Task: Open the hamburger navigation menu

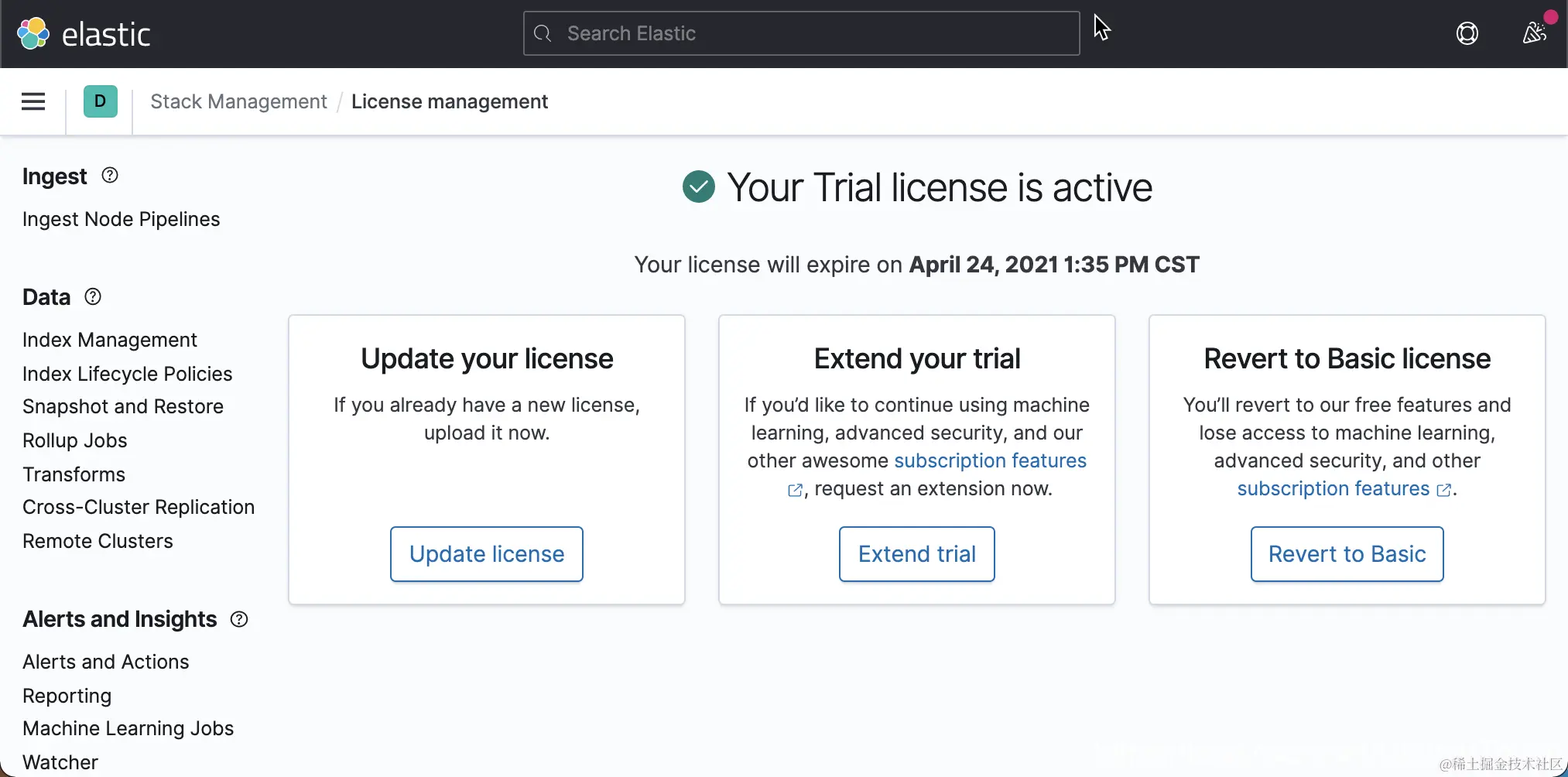Action: click(33, 101)
